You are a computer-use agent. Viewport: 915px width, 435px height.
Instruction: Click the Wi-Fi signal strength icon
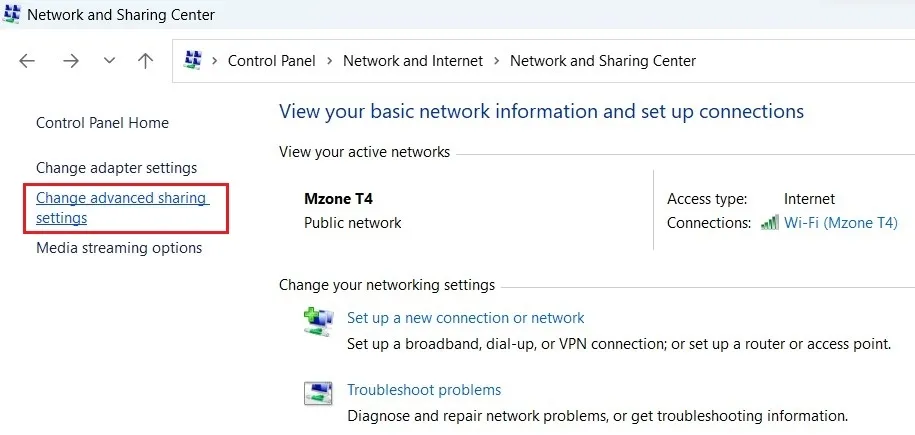[769, 223]
